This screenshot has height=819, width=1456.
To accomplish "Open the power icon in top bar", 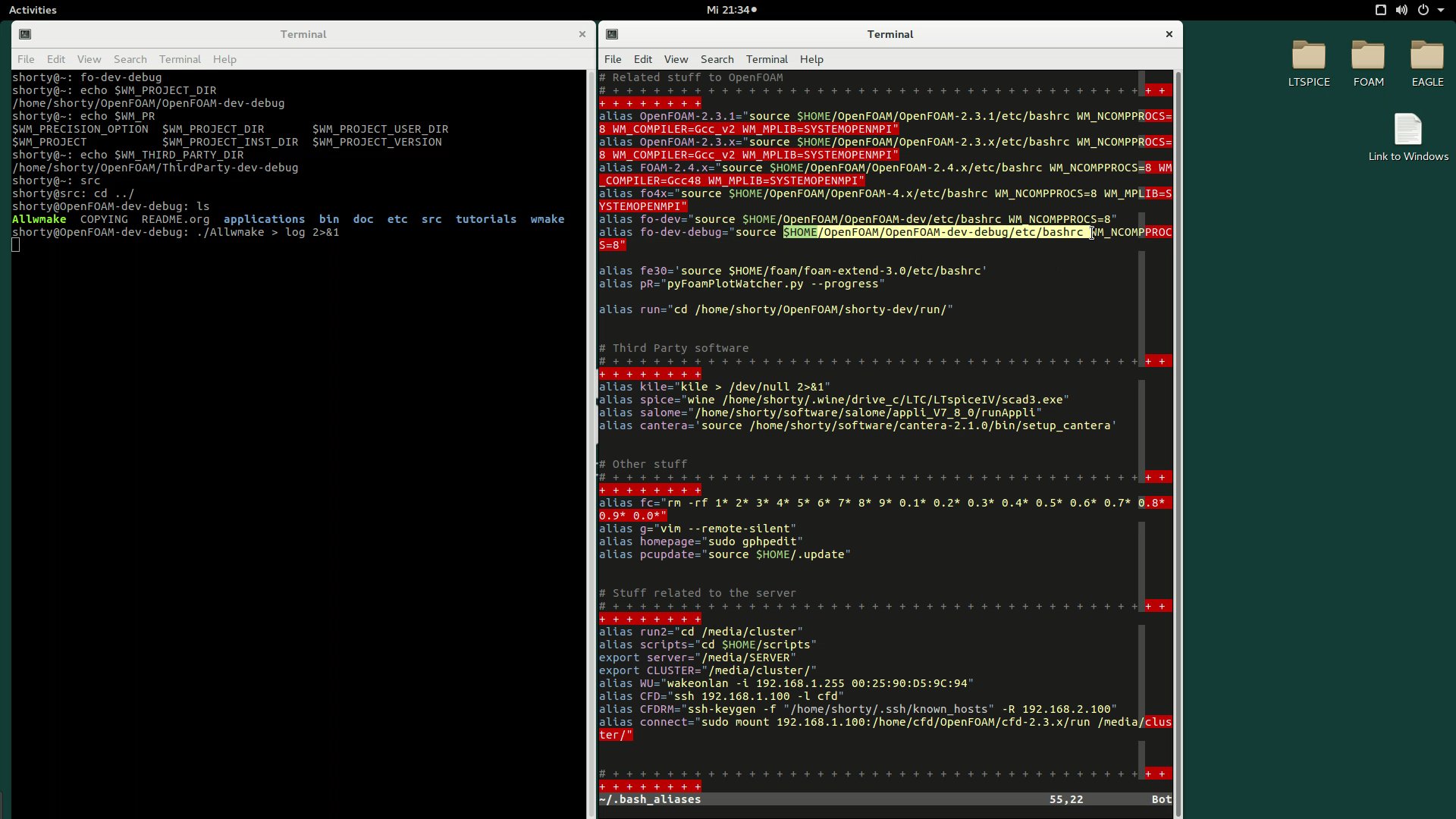I will click(x=1423, y=10).
